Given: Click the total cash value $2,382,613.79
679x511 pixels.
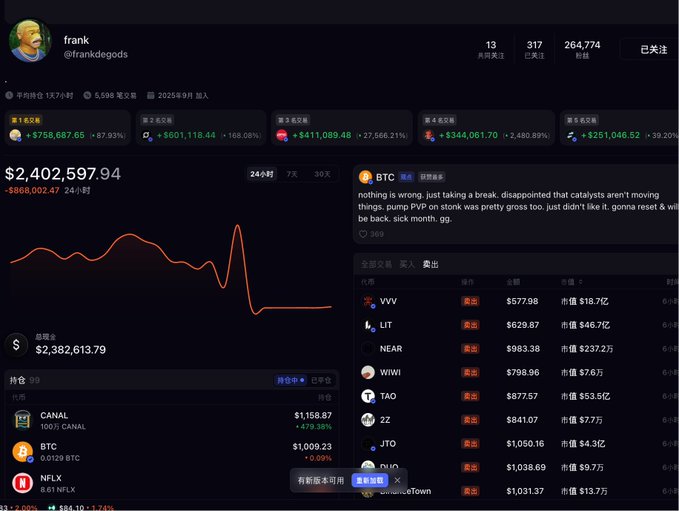Looking at the screenshot, I should [x=71, y=350].
